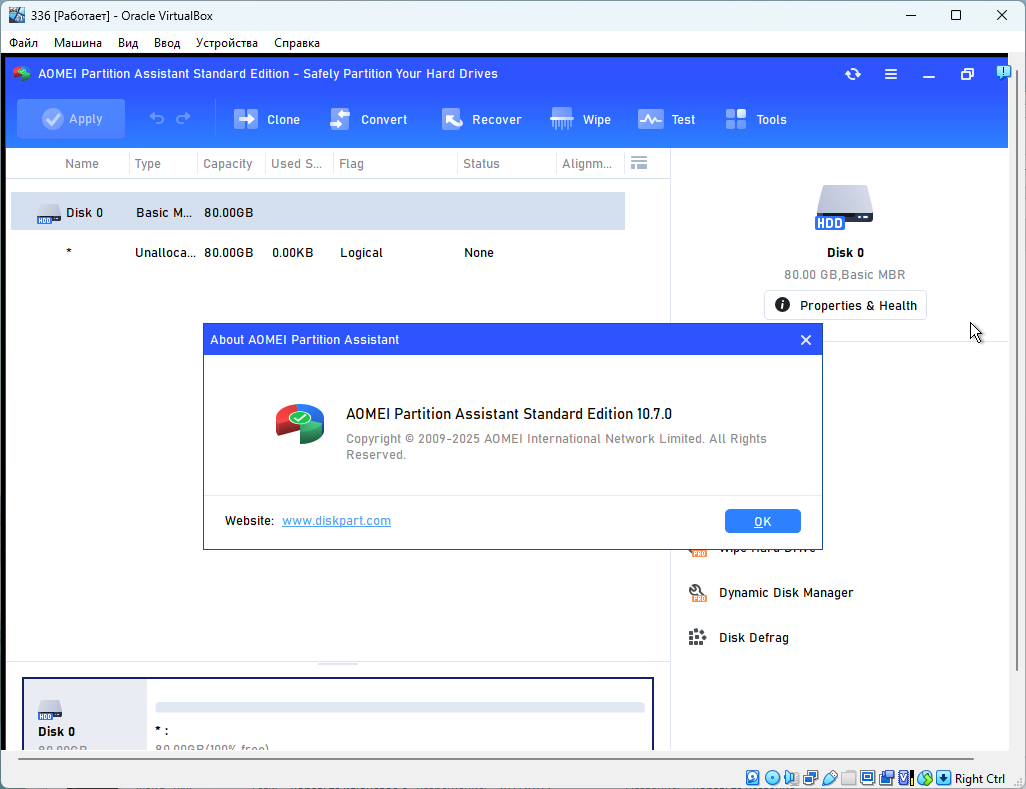Click the Apply button
The width and height of the screenshot is (1026, 789).
[x=71, y=118]
